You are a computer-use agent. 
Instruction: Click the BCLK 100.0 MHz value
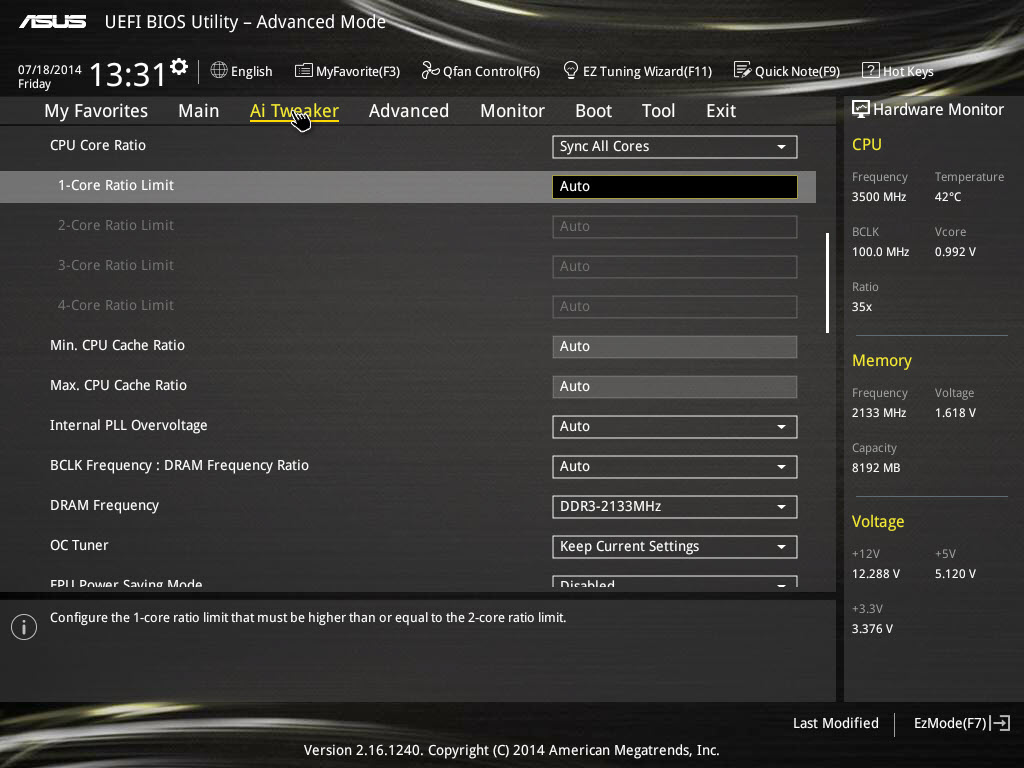click(x=880, y=251)
